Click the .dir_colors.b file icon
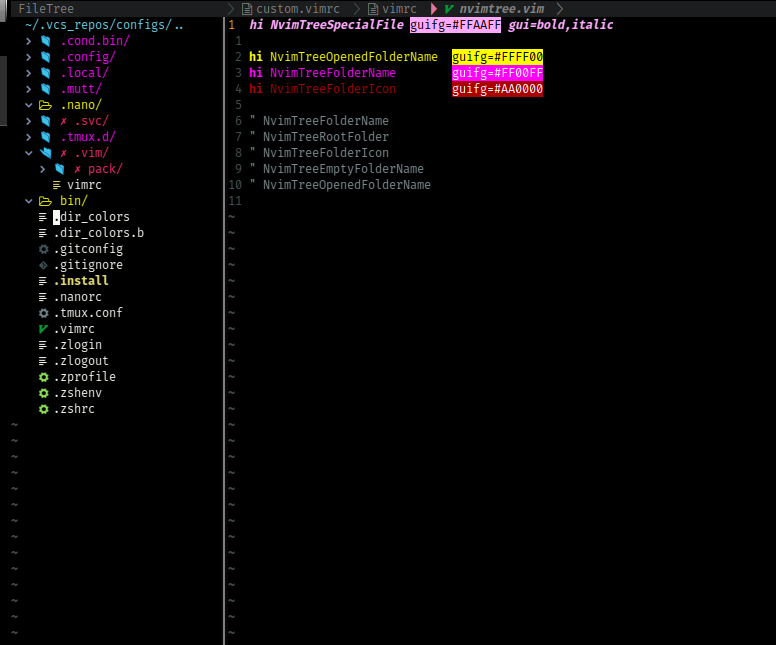Image resolution: width=776 pixels, height=645 pixels. coord(43,233)
